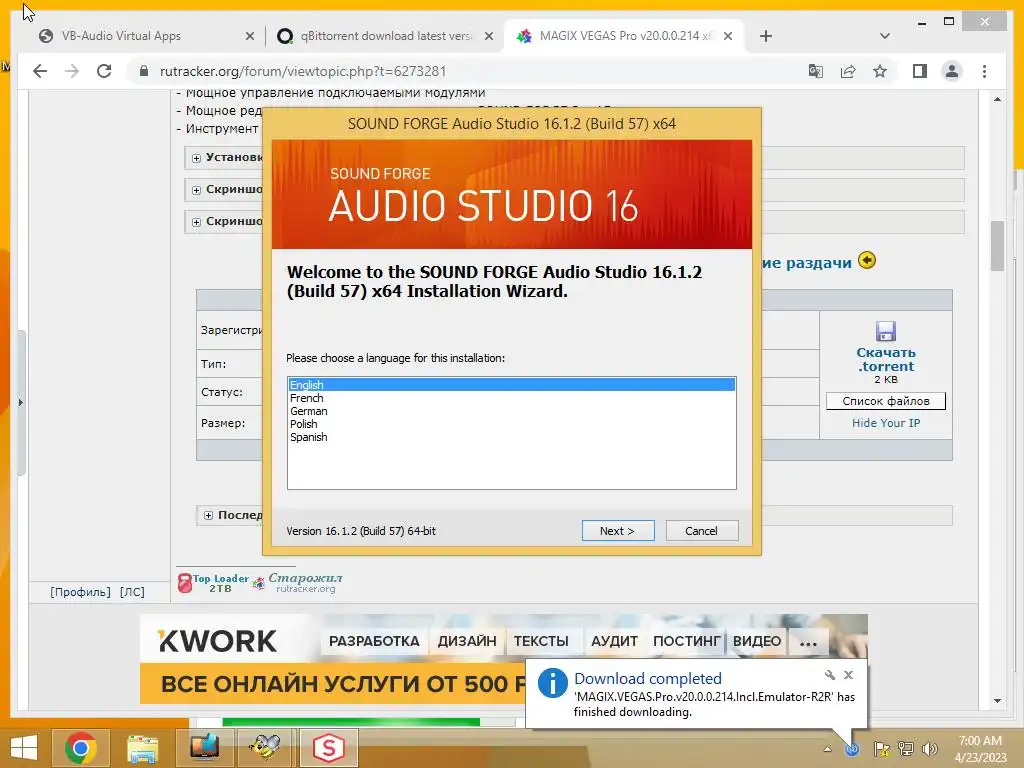Screen dimensions: 1024x768
Task: Select German in the language list
Action: pos(511,411)
